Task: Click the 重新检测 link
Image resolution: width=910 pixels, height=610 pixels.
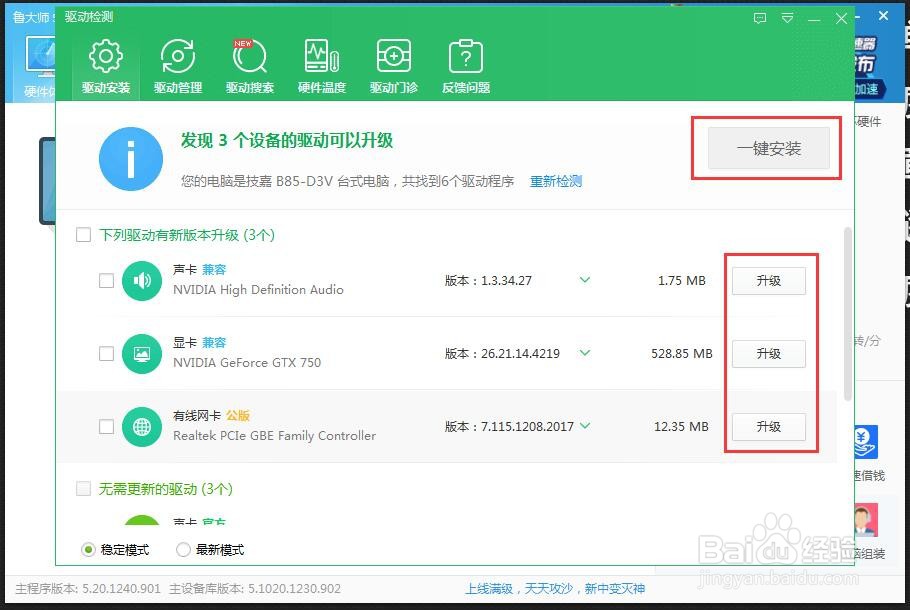Action: pos(555,182)
